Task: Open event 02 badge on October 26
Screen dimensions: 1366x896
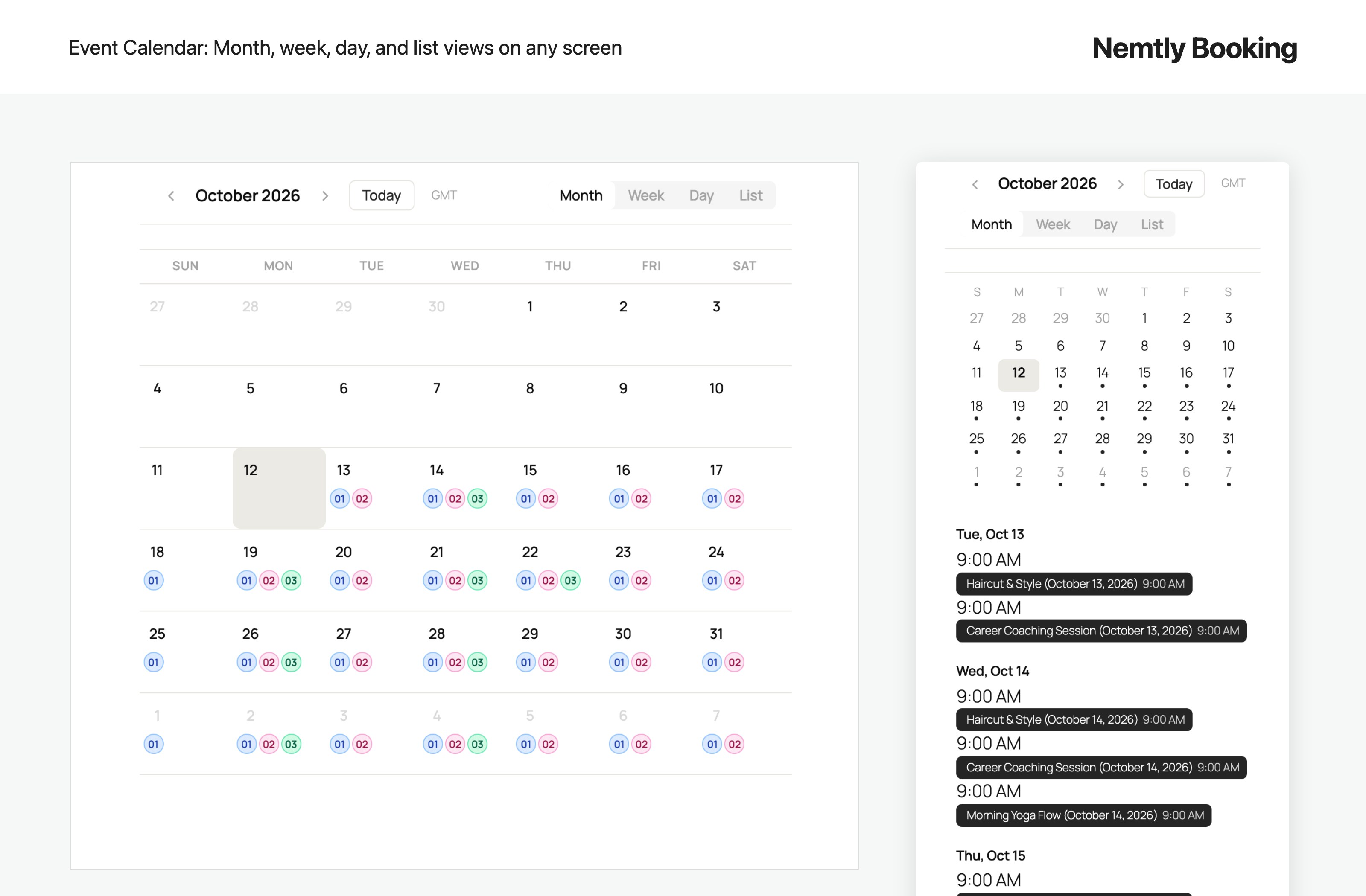Action: coord(269,663)
